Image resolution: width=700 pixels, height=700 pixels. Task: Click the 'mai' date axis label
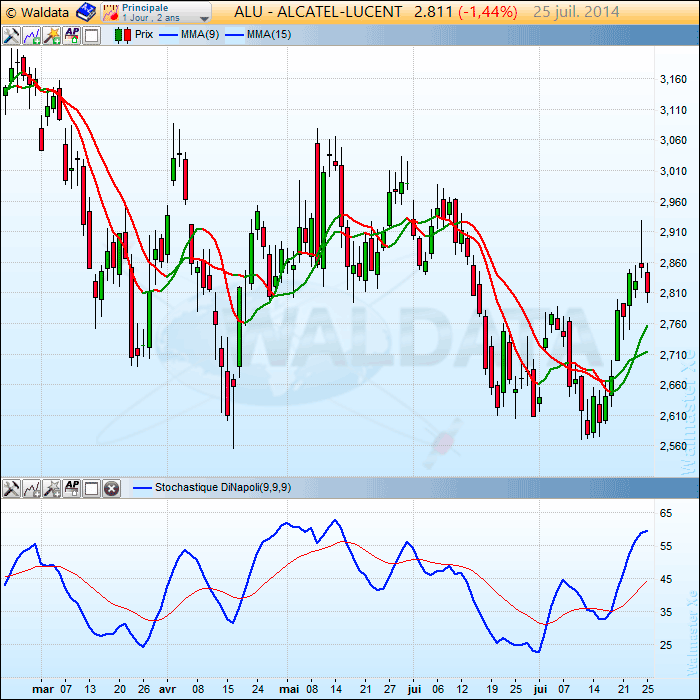289,689
